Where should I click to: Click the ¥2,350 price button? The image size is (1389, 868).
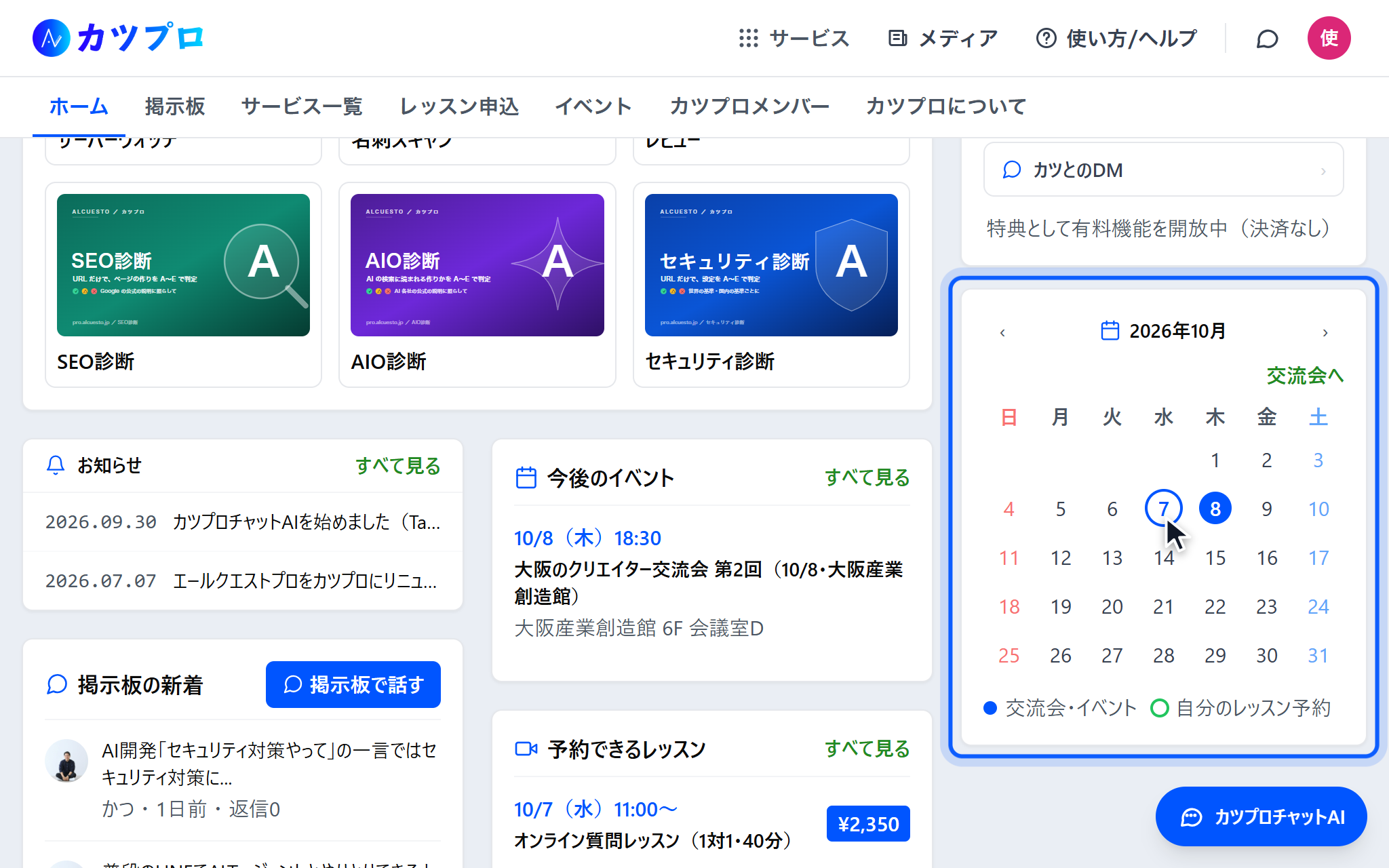(x=868, y=824)
